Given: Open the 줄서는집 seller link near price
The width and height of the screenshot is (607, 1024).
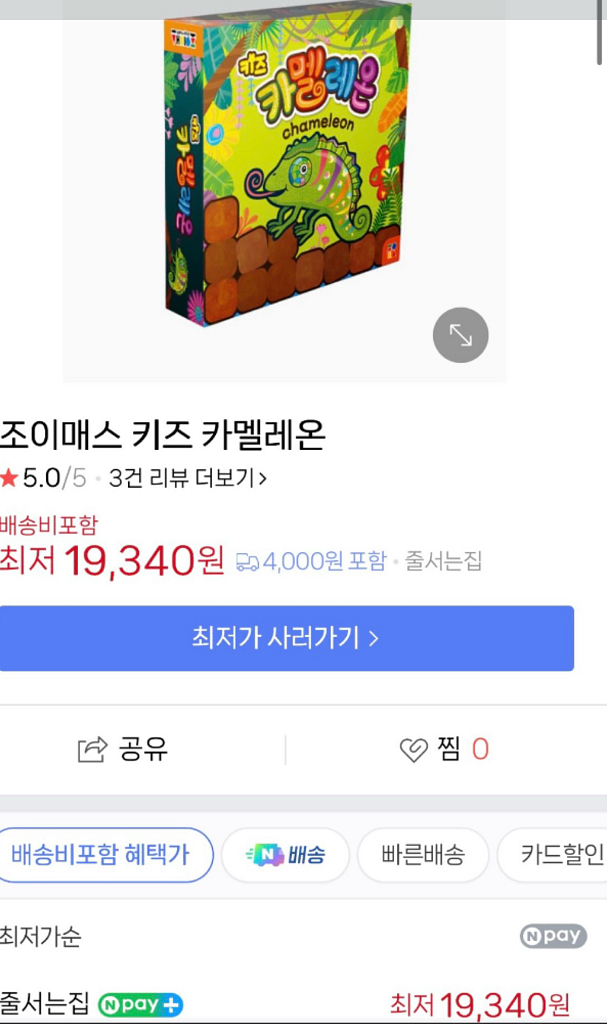Looking at the screenshot, I should tap(443, 561).
